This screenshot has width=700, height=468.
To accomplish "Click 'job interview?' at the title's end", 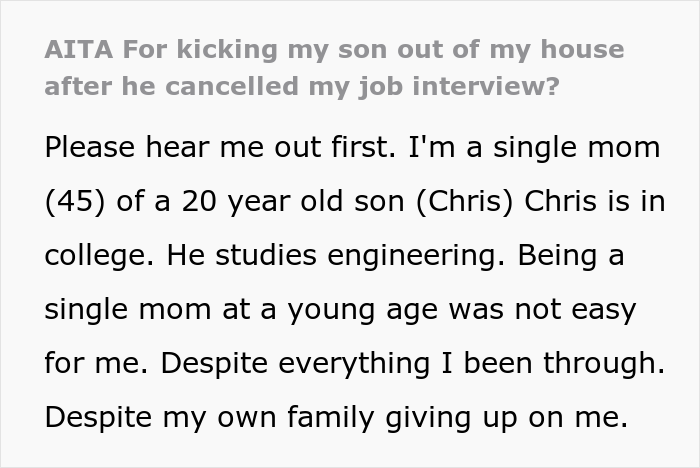I will click(x=457, y=87).
